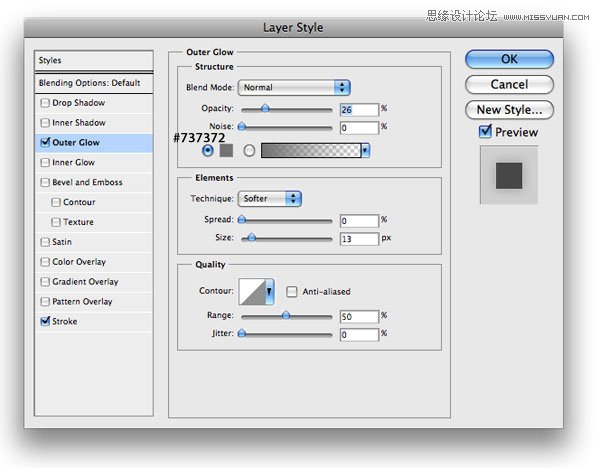Open the Contour curve picker thumbnail
600x468 pixels.
click(257, 291)
